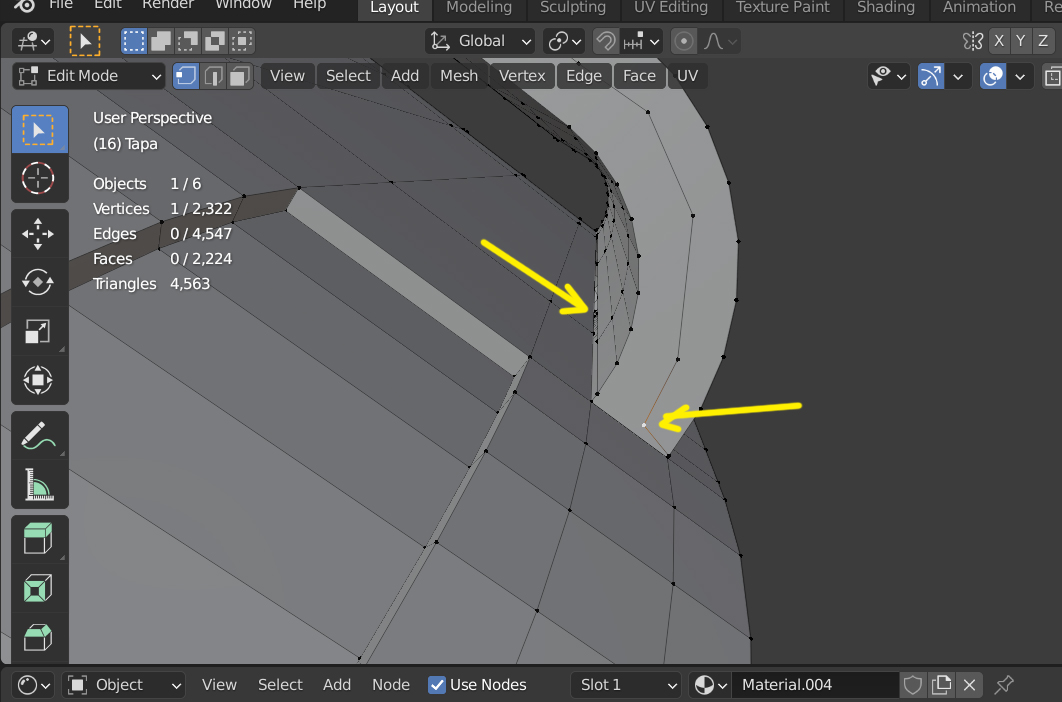Select the 3D Cursor tool
This screenshot has width=1062, height=702.
(39, 178)
